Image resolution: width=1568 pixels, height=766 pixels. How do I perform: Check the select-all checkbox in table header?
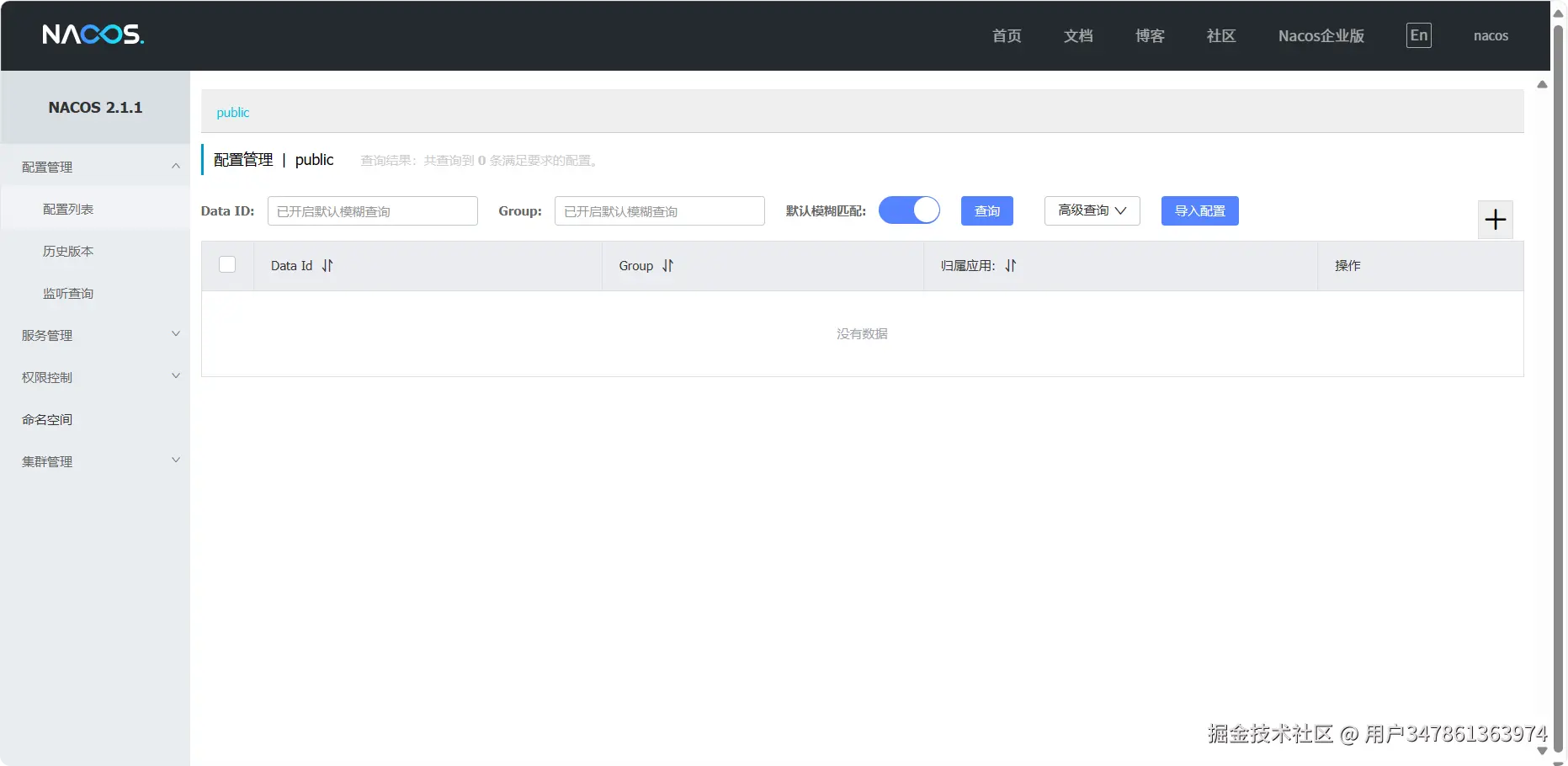pyautogui.click(x=227, y=264)
